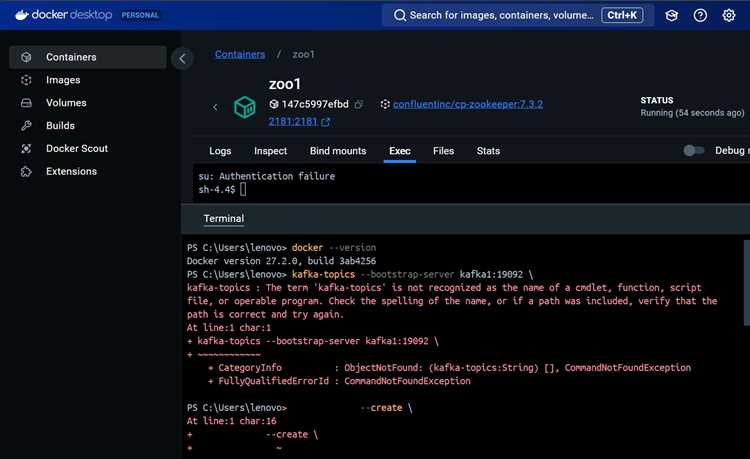Open the 2181:2181 port link

(293, 122)
